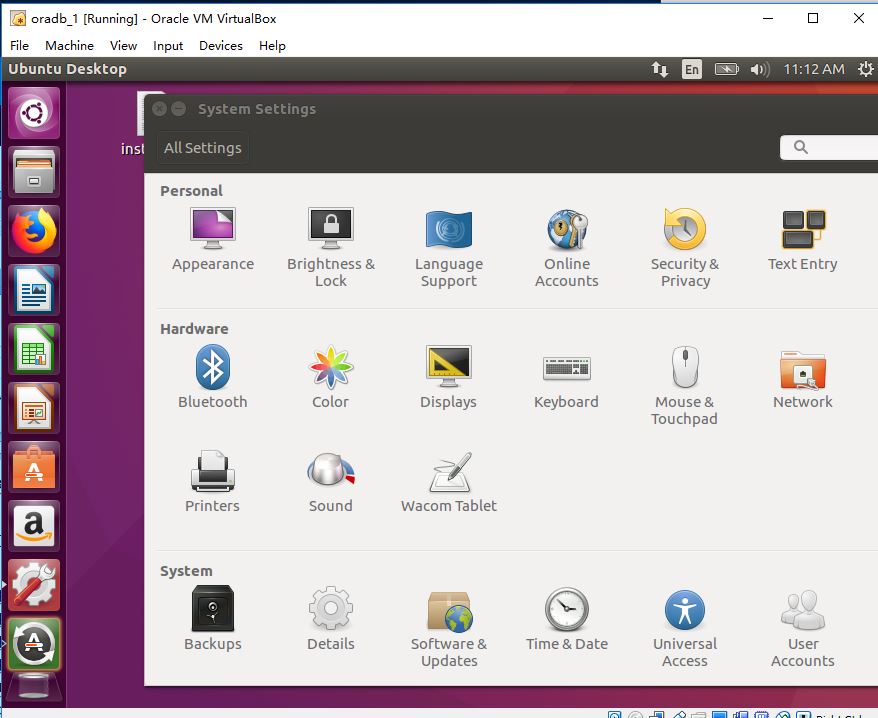The width and height of the screenshot is (878, 718).
Task: Open the VirtualBox View menu
Action: (123, 45)
